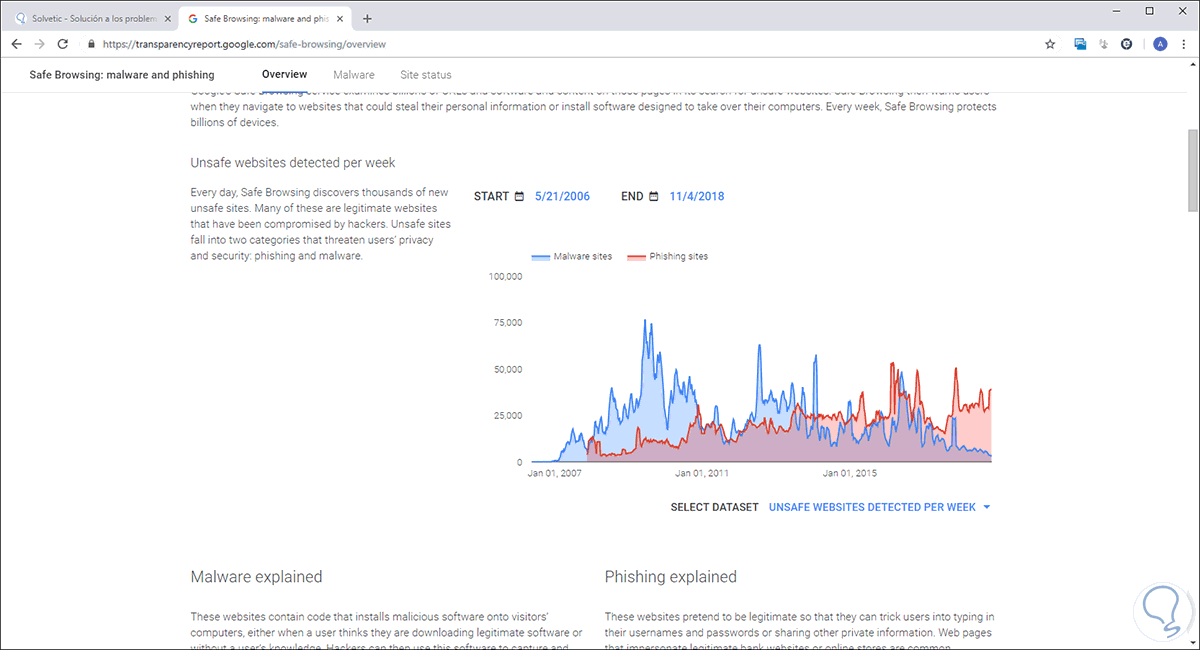Click the blue windows extension icon
This screenshot has height=650, width=1200.
coord(1080,44)
